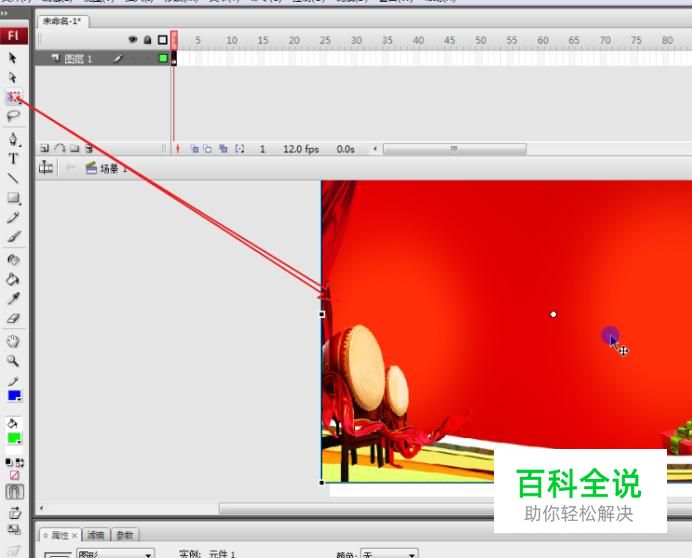Select layer 1 in timeline

coord(102,58)
